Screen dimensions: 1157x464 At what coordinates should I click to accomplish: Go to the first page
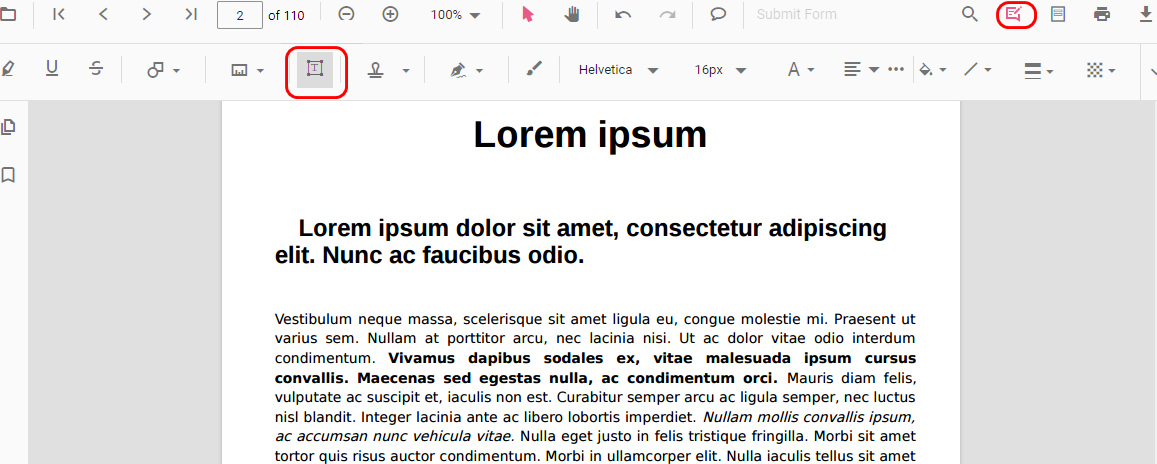(x=59, y=15)
